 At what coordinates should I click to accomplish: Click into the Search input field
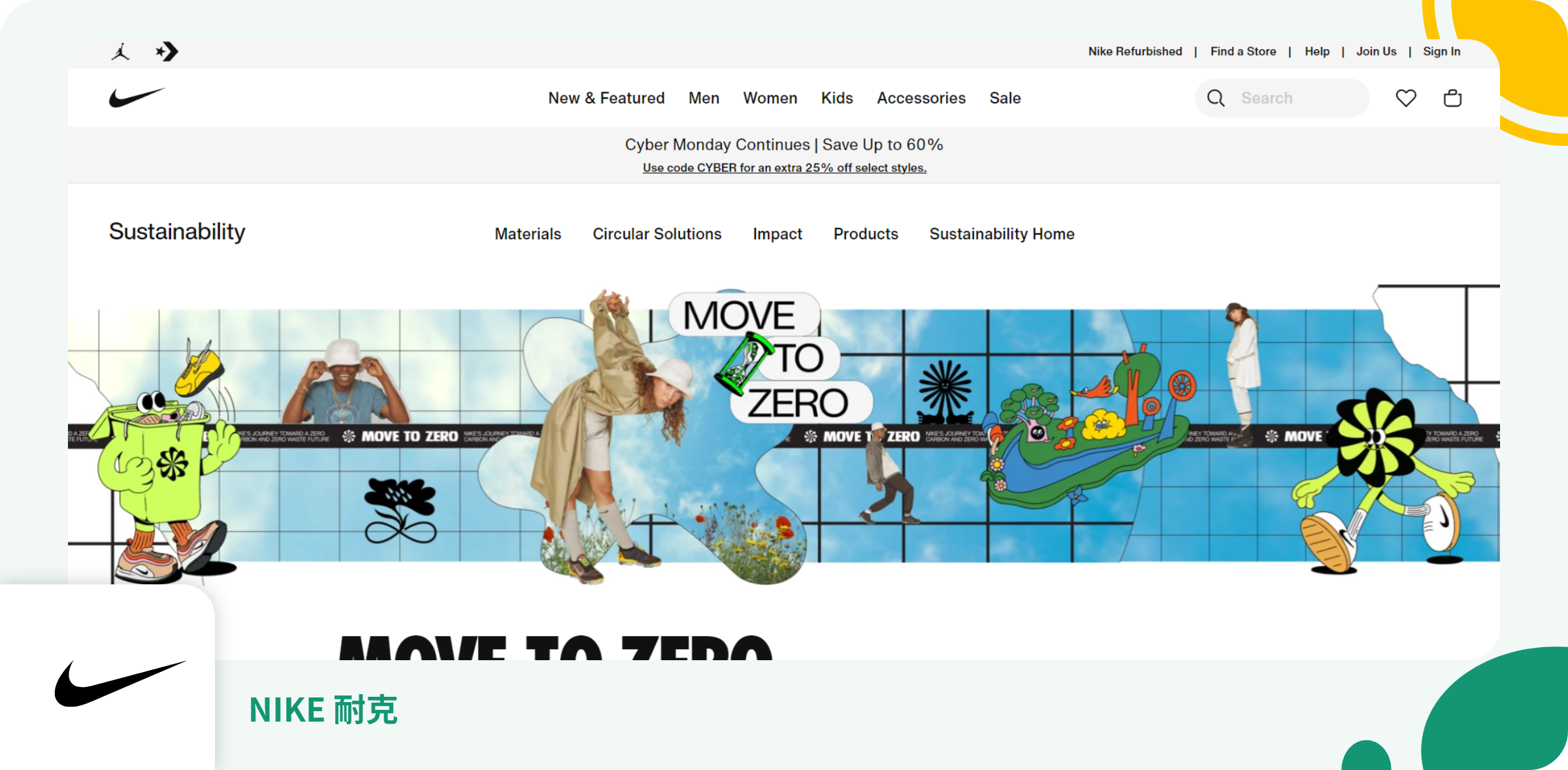(1297, 98)
